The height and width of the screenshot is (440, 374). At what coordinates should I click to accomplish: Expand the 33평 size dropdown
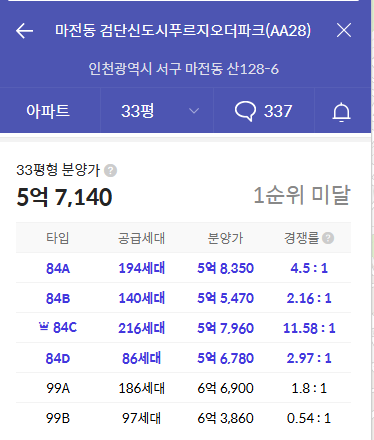[x=157, y=111]
